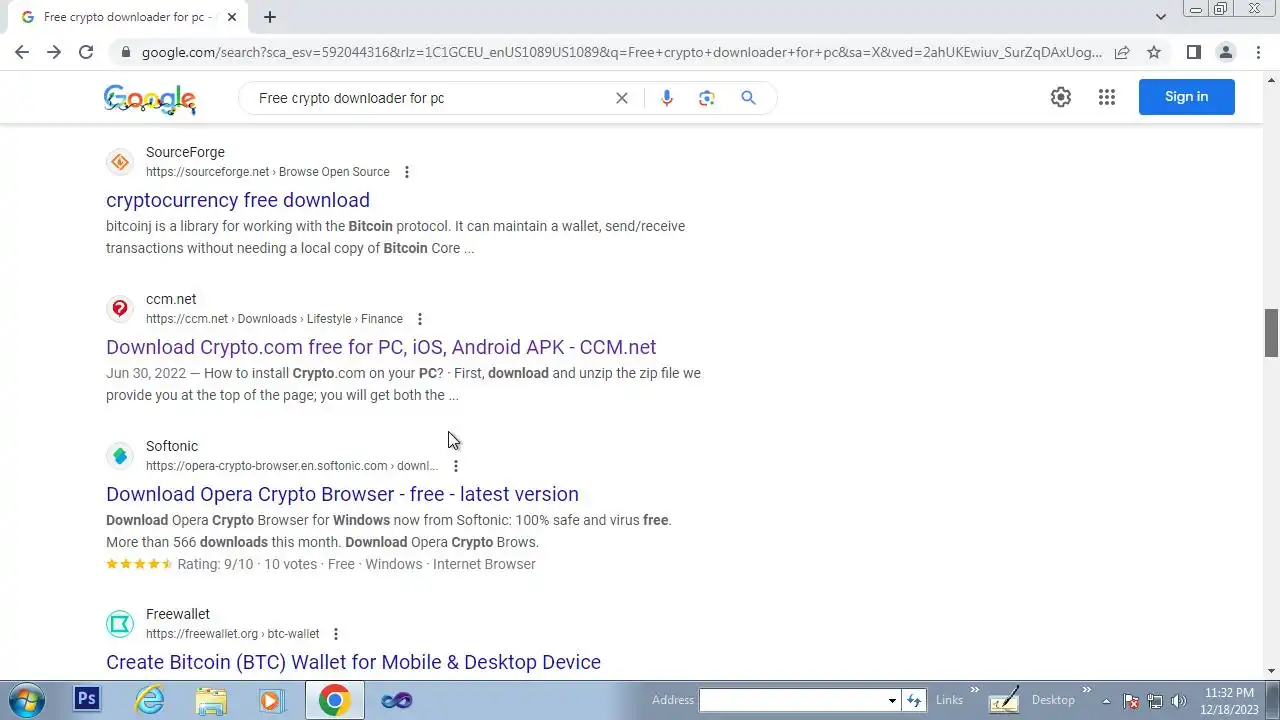This screenshot has width=1280, height=720.
Task: Click the Softonic favicon
Action: pyautogui.click(x=120, y=456)
